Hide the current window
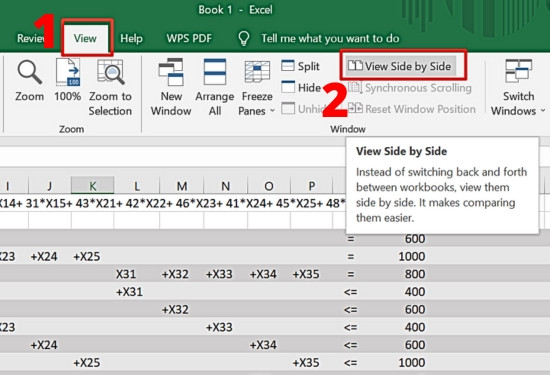 301,87
